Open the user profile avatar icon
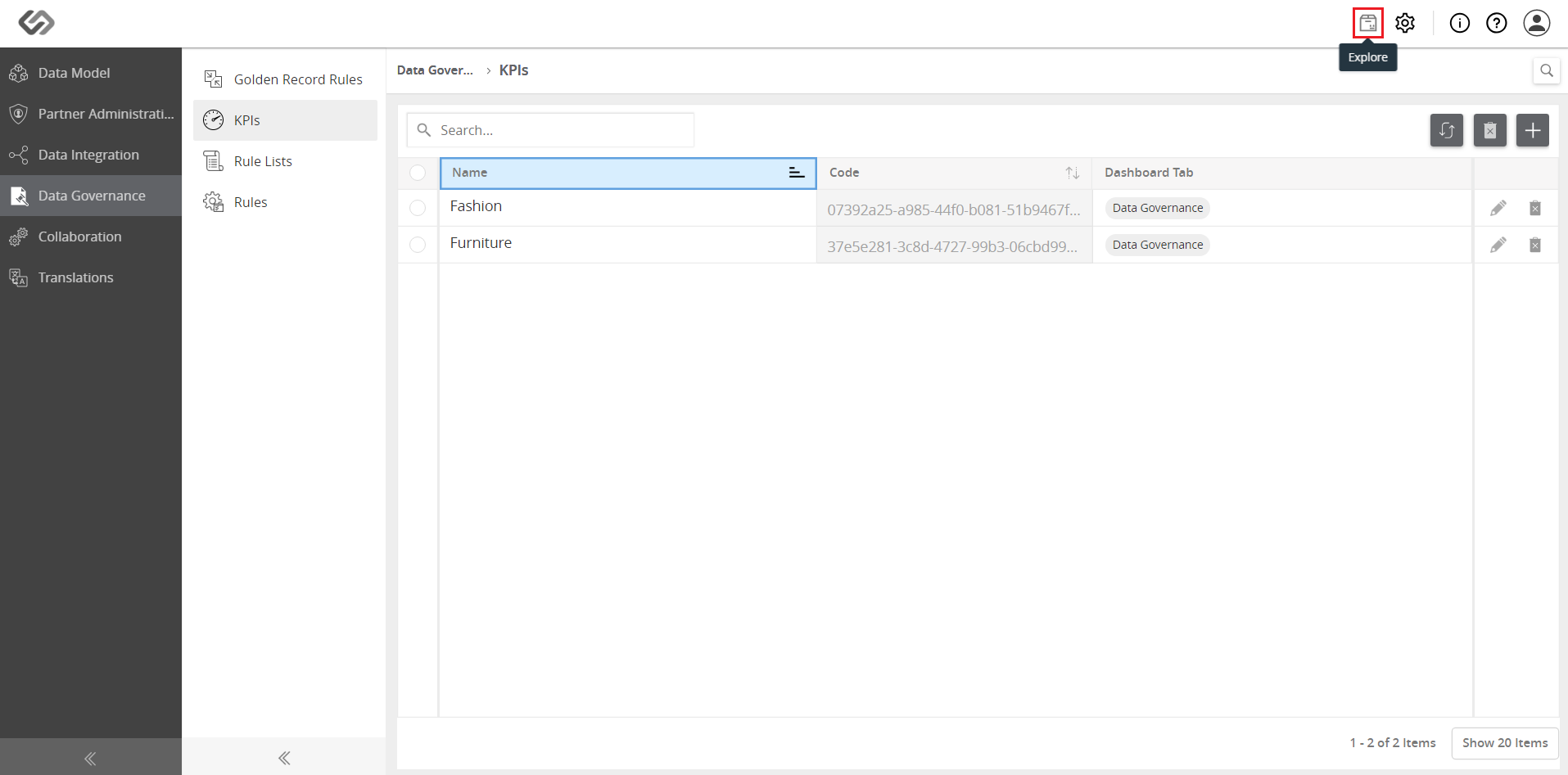 point(1536,23)
